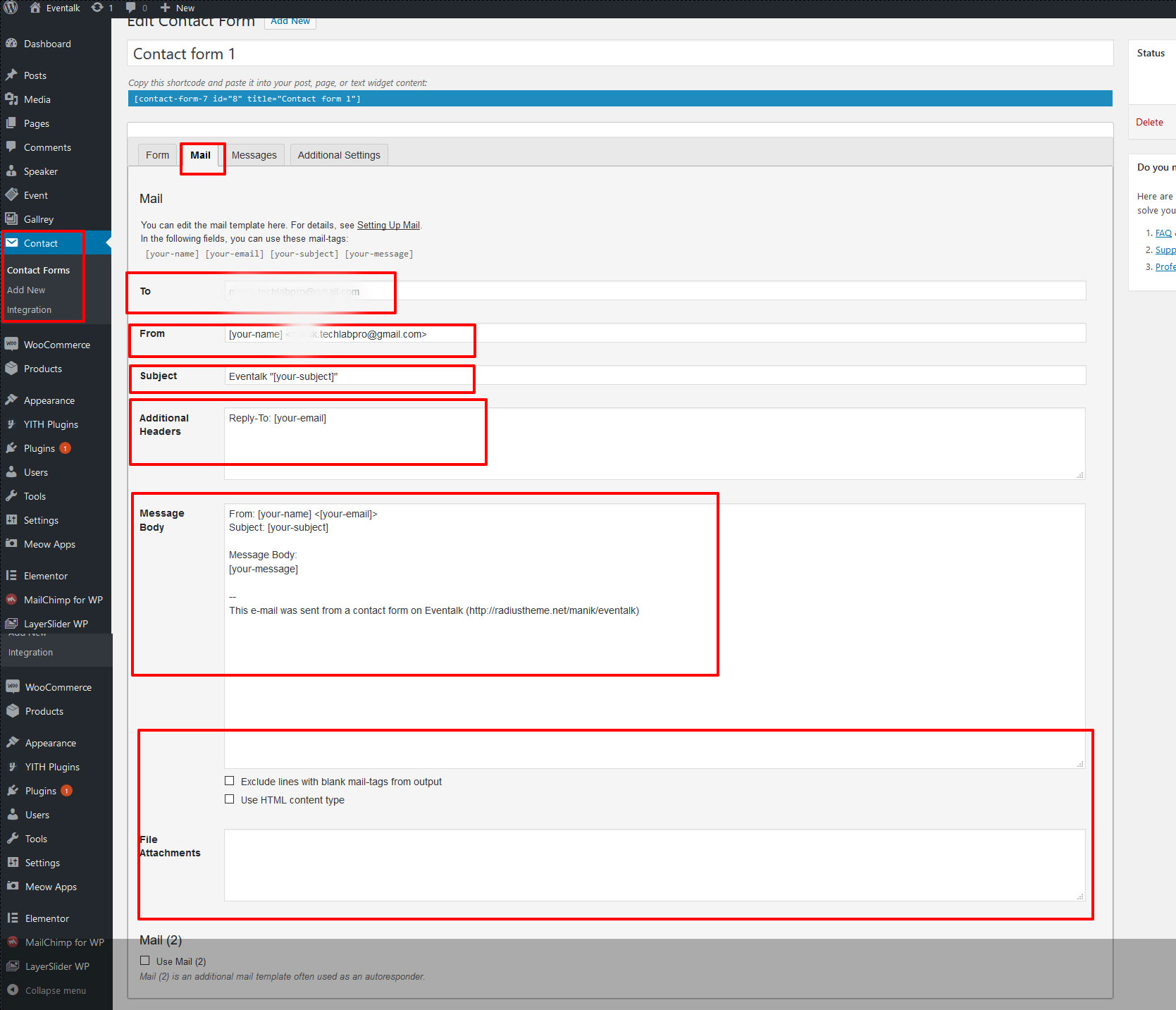Switch to the Messages tab

coord(254,155)
